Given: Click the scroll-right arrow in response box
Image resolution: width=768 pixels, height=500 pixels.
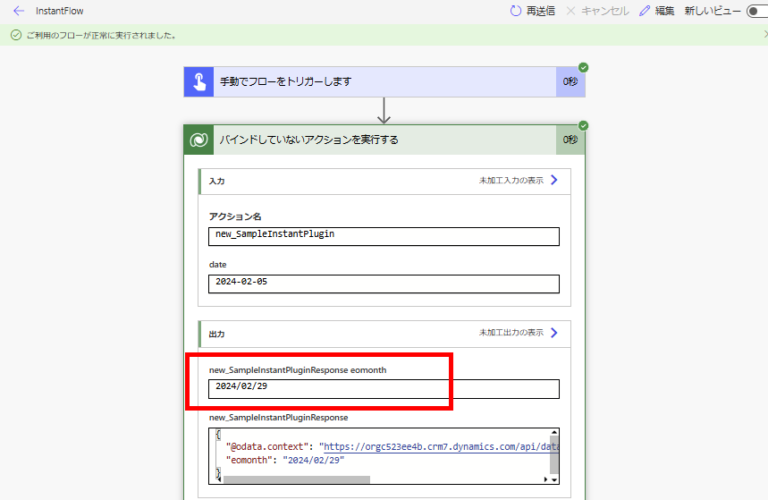Looking at the screenshot, I should tap(545, 480).
